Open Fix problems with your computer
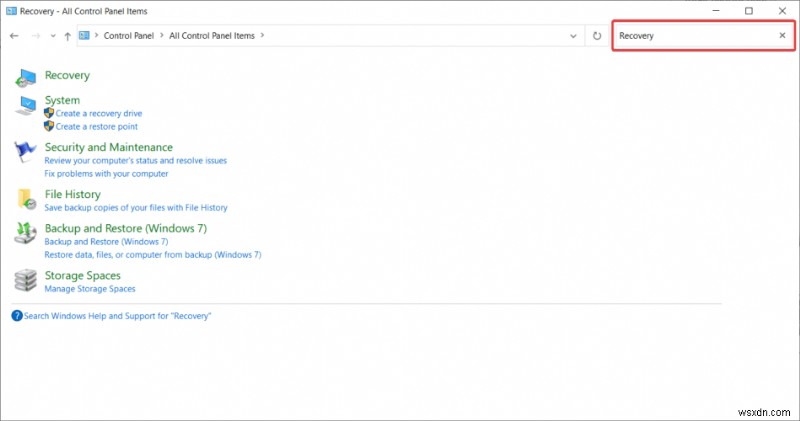 tap(106, 174)
